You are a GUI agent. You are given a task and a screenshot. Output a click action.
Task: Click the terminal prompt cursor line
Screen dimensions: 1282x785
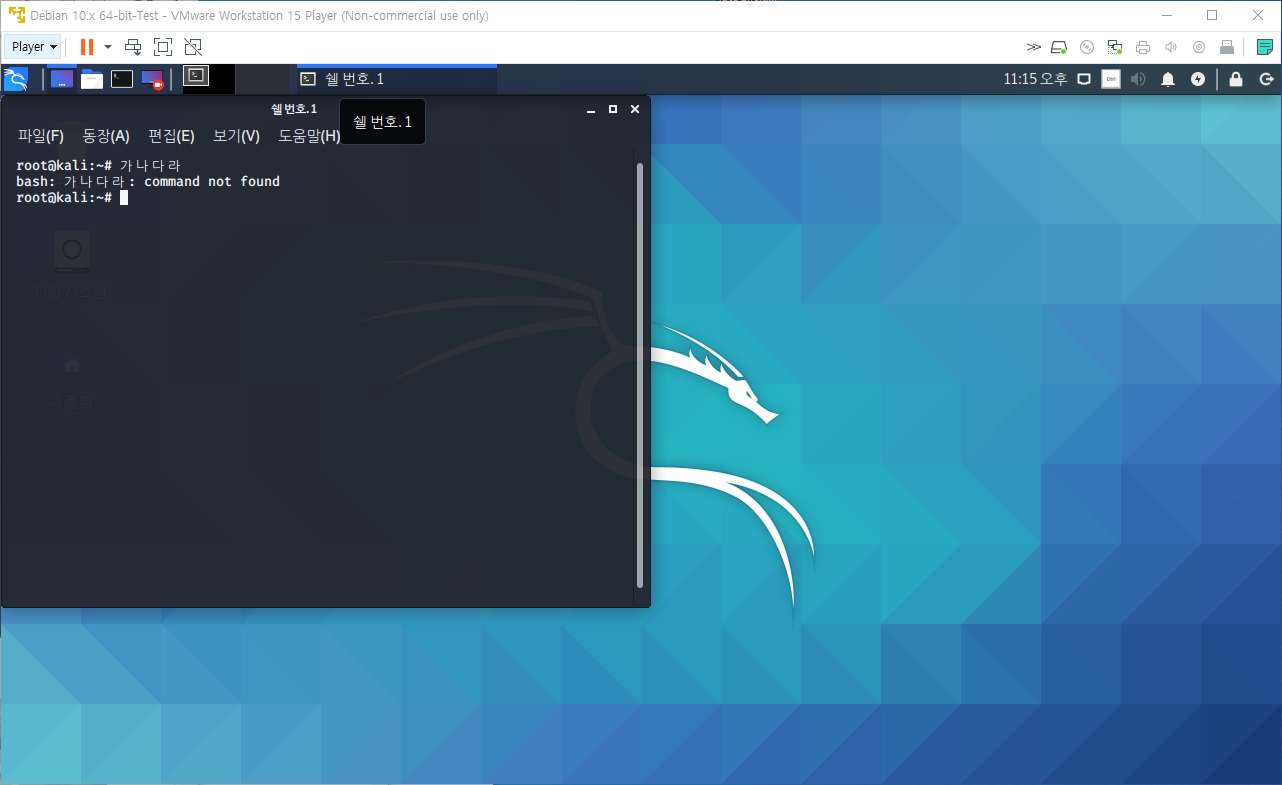click(72, 198)
